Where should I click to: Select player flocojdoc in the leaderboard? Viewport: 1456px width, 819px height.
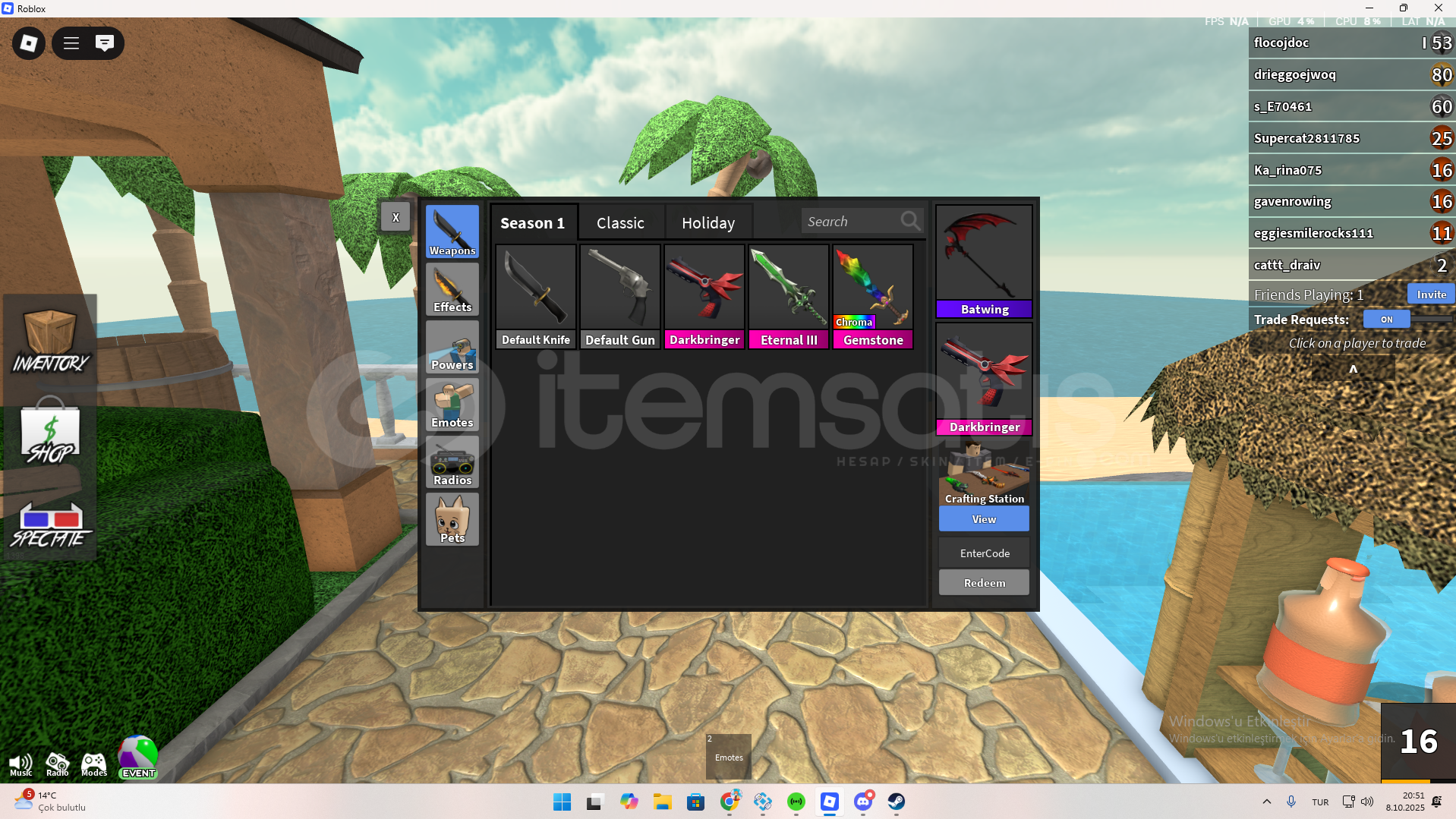pos(1352,43)
